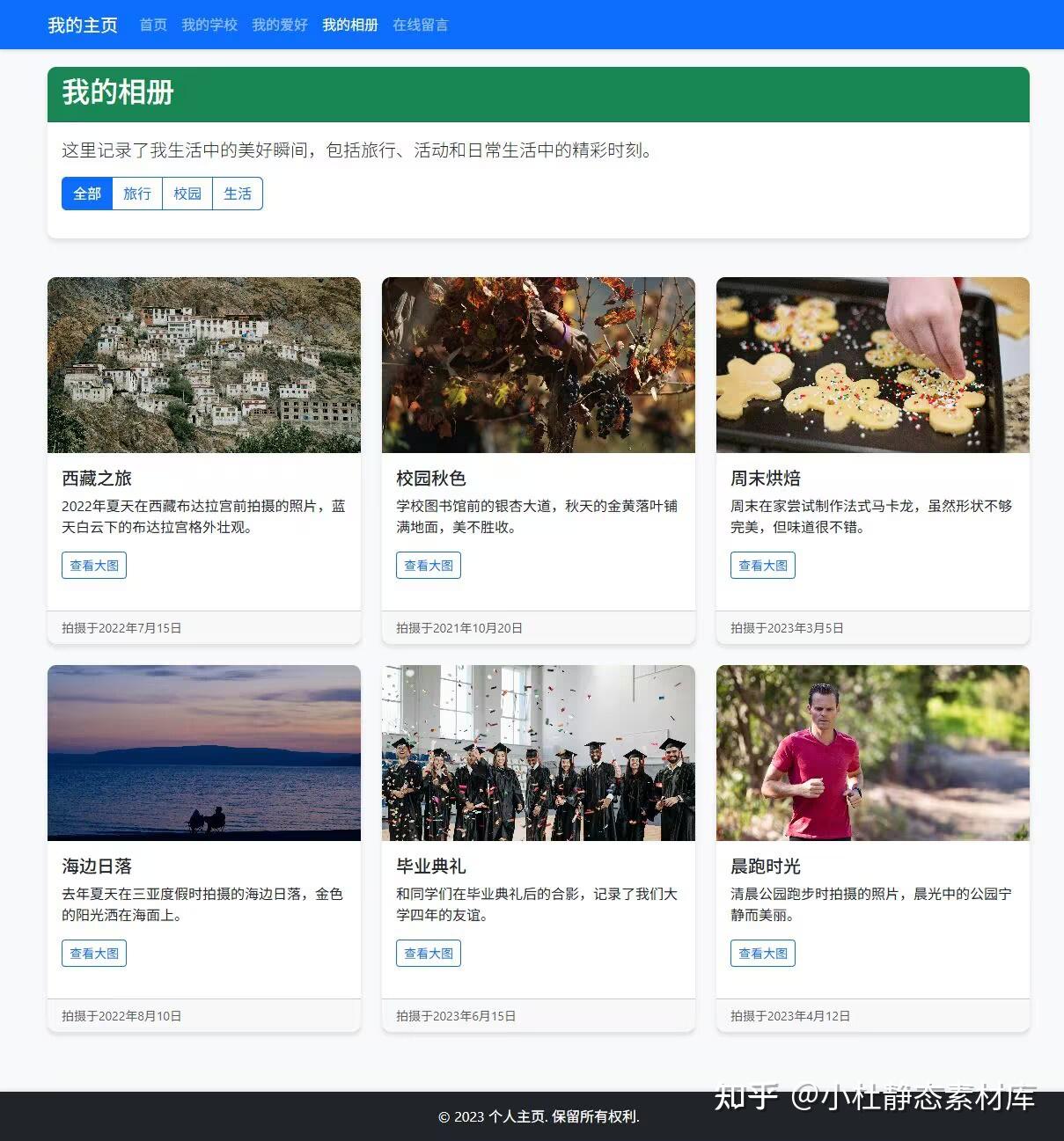Click the graduation ceremony photo
The width and height of the screenshot is (1064, 1141).
click(538, 752)
